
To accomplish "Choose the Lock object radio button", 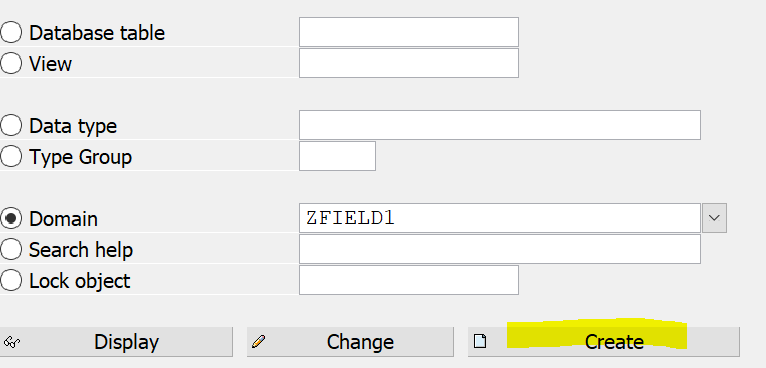I will pyautogui.click(x=11, y=281).
